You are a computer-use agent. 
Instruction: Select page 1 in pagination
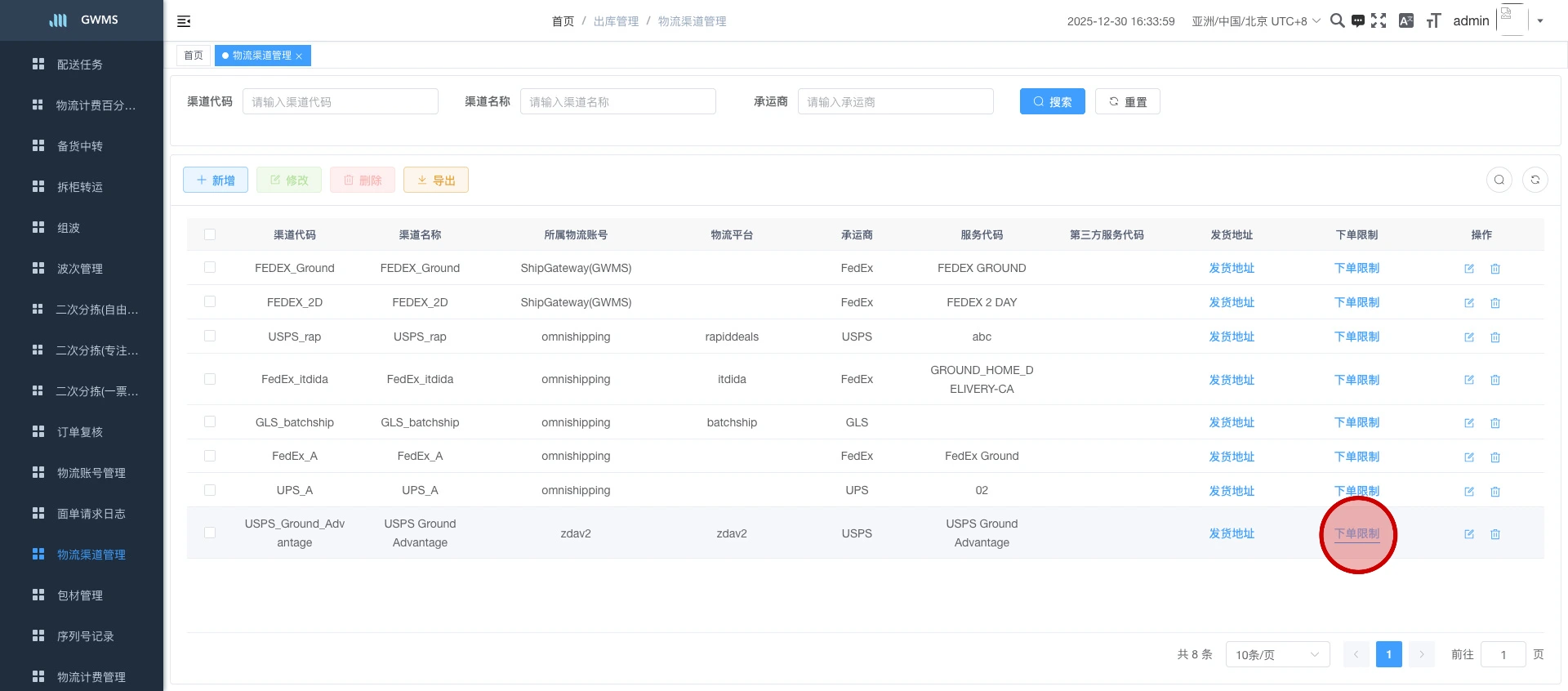1388,654
